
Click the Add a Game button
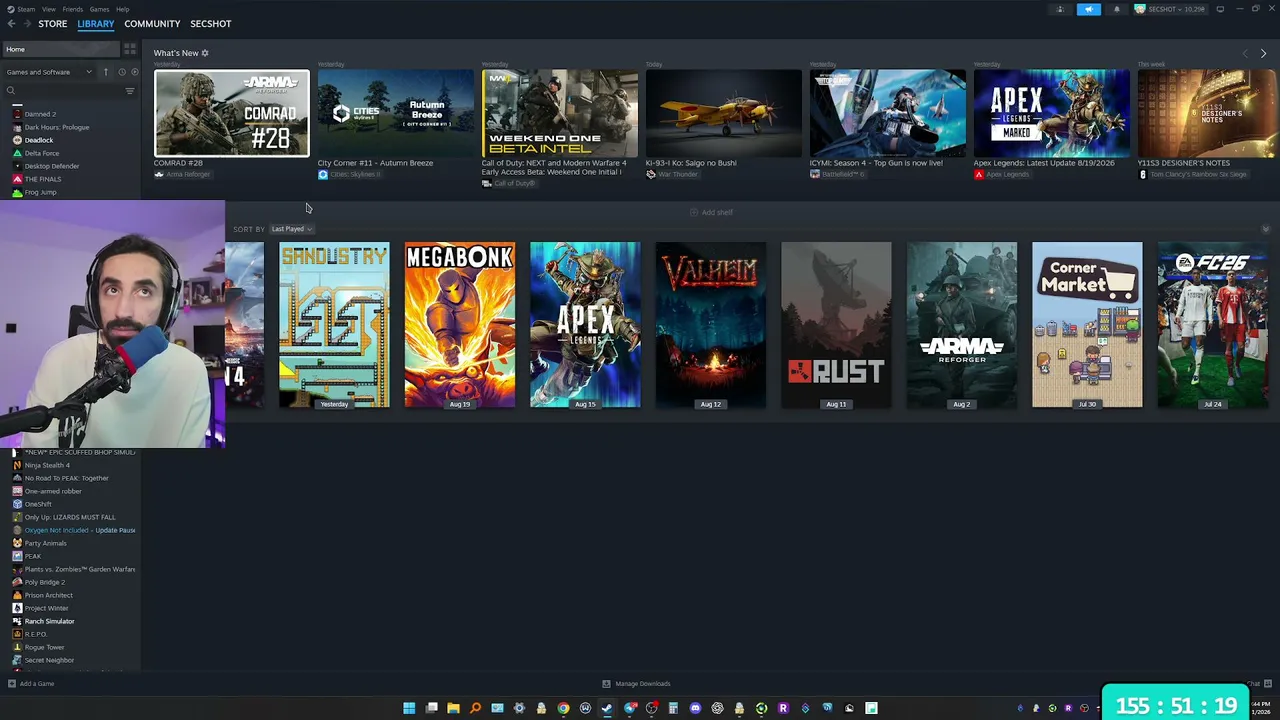[31, 684]
